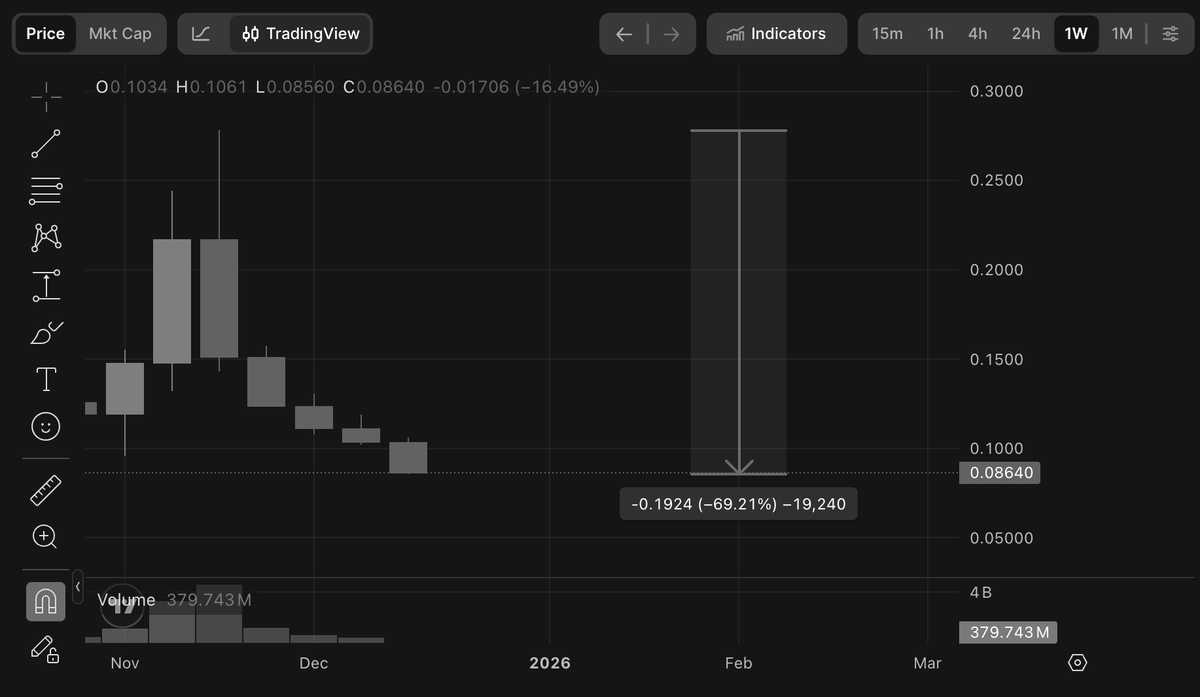This screenshot has height=697, width=1200.
Task: Open the Indicators panel
Action: click(x=776, y=34)
